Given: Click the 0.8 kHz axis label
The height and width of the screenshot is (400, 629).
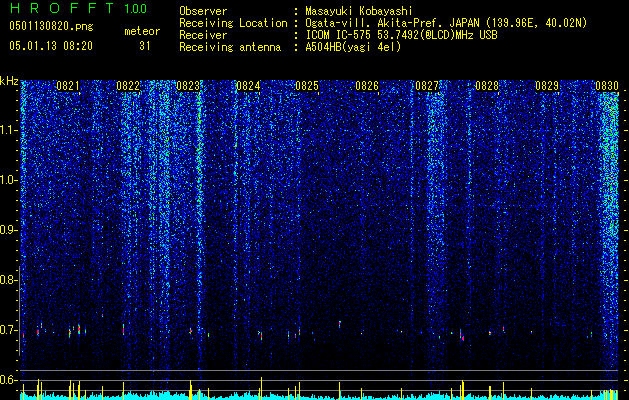Looking at the screenshot, I should (x=8, y=280).
